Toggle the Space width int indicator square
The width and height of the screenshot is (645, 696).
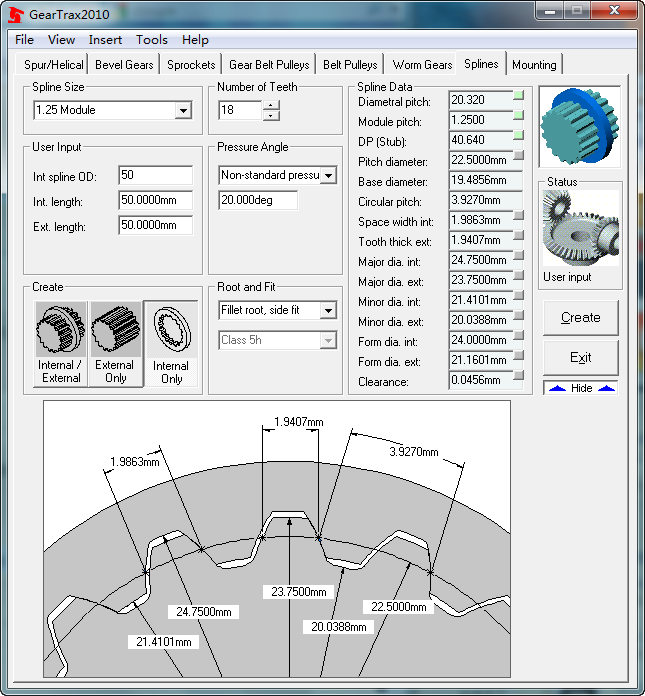click(518, 215)
